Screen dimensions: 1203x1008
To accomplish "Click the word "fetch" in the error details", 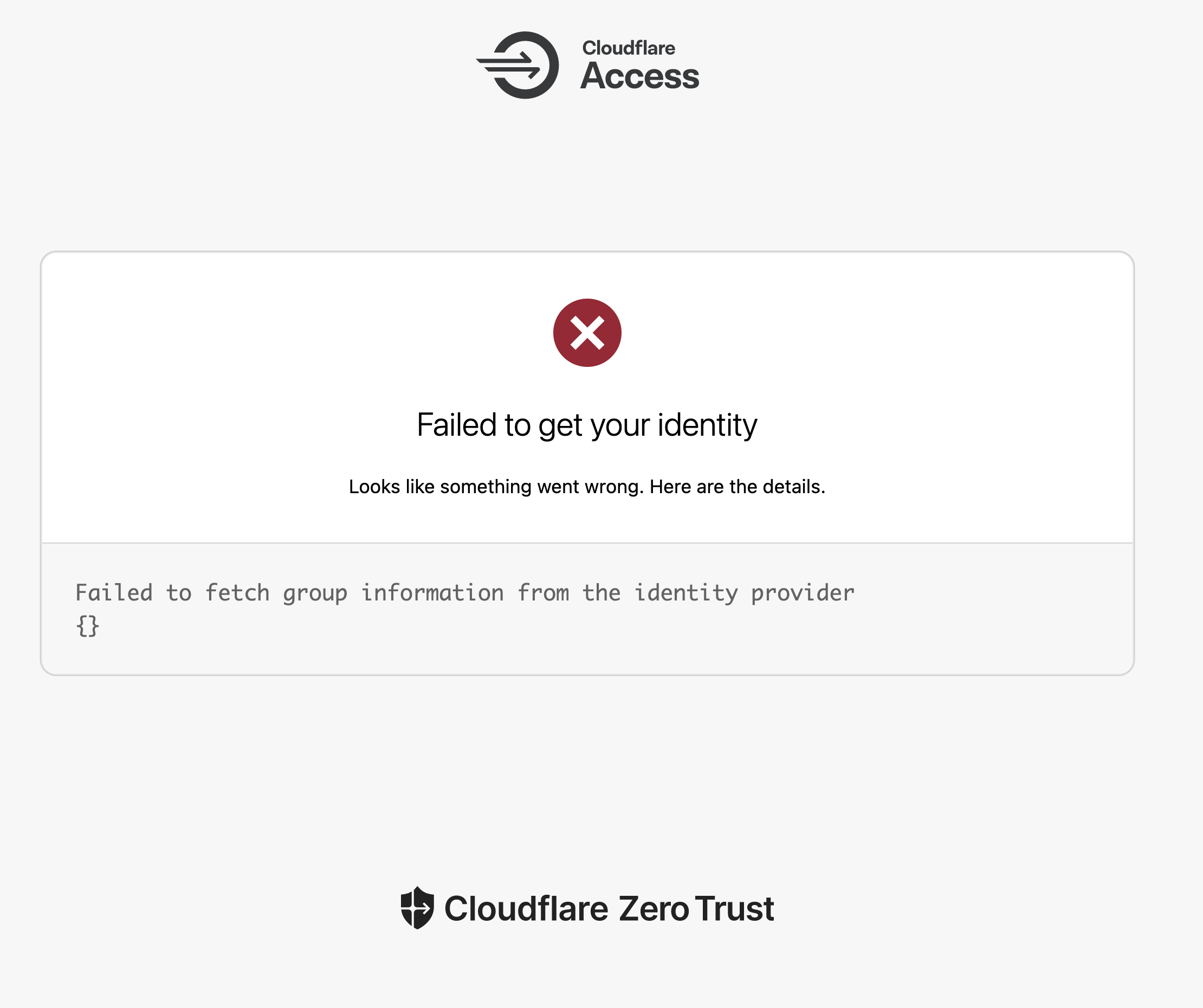I will [x=237, y=593].
